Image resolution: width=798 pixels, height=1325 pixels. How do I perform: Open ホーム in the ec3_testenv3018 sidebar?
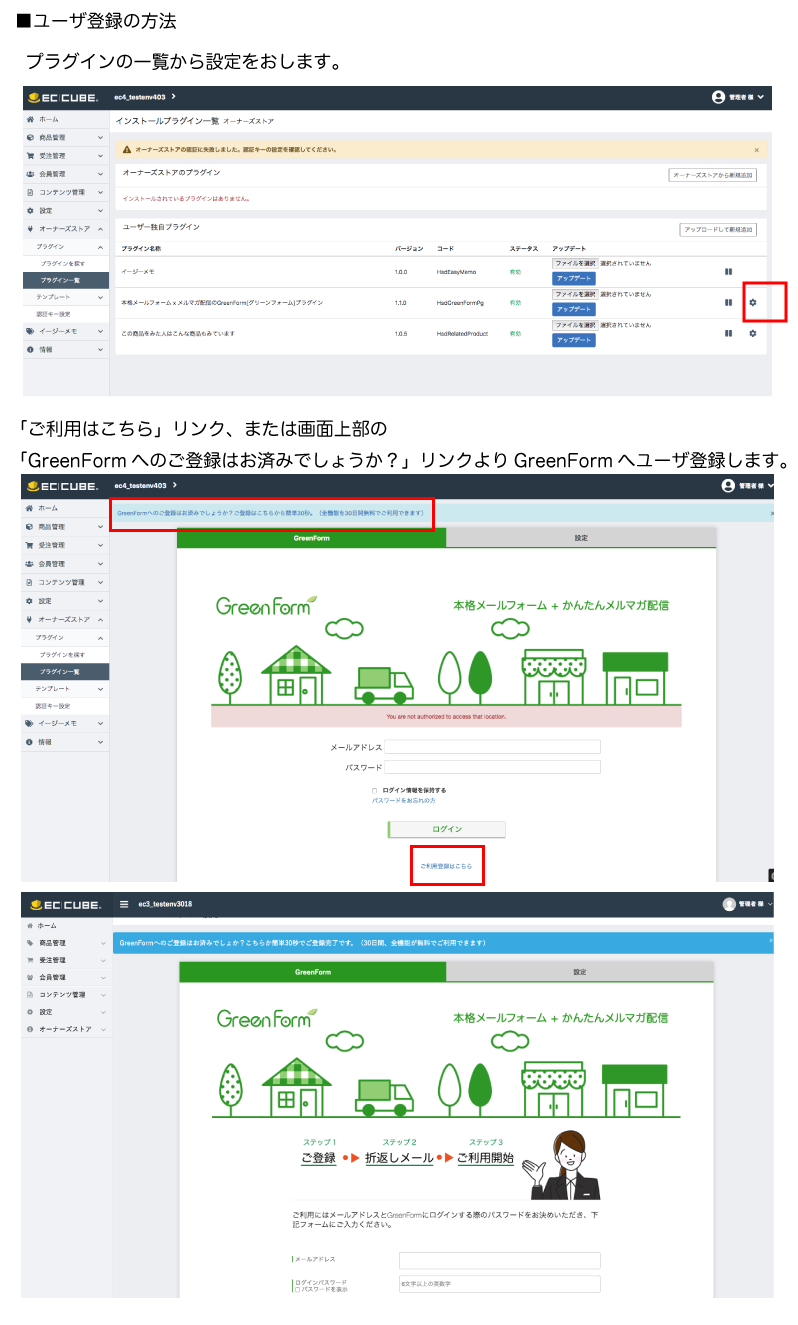[x=65, y=926]
